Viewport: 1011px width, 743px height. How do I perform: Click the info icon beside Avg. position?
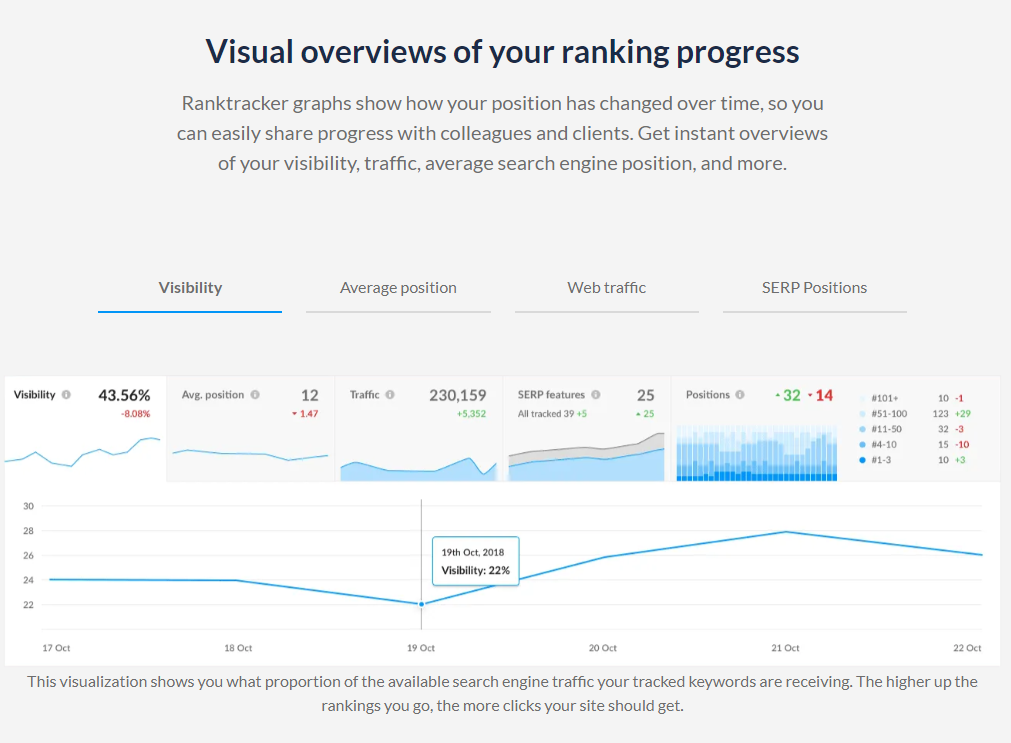(255, 395)
